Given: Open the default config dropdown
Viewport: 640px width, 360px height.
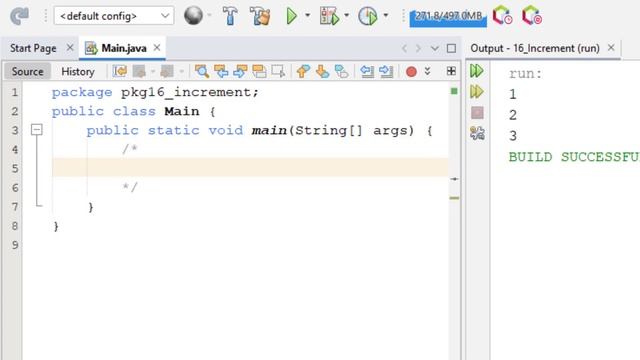Looking at the screenshot, I should point(114,16).
